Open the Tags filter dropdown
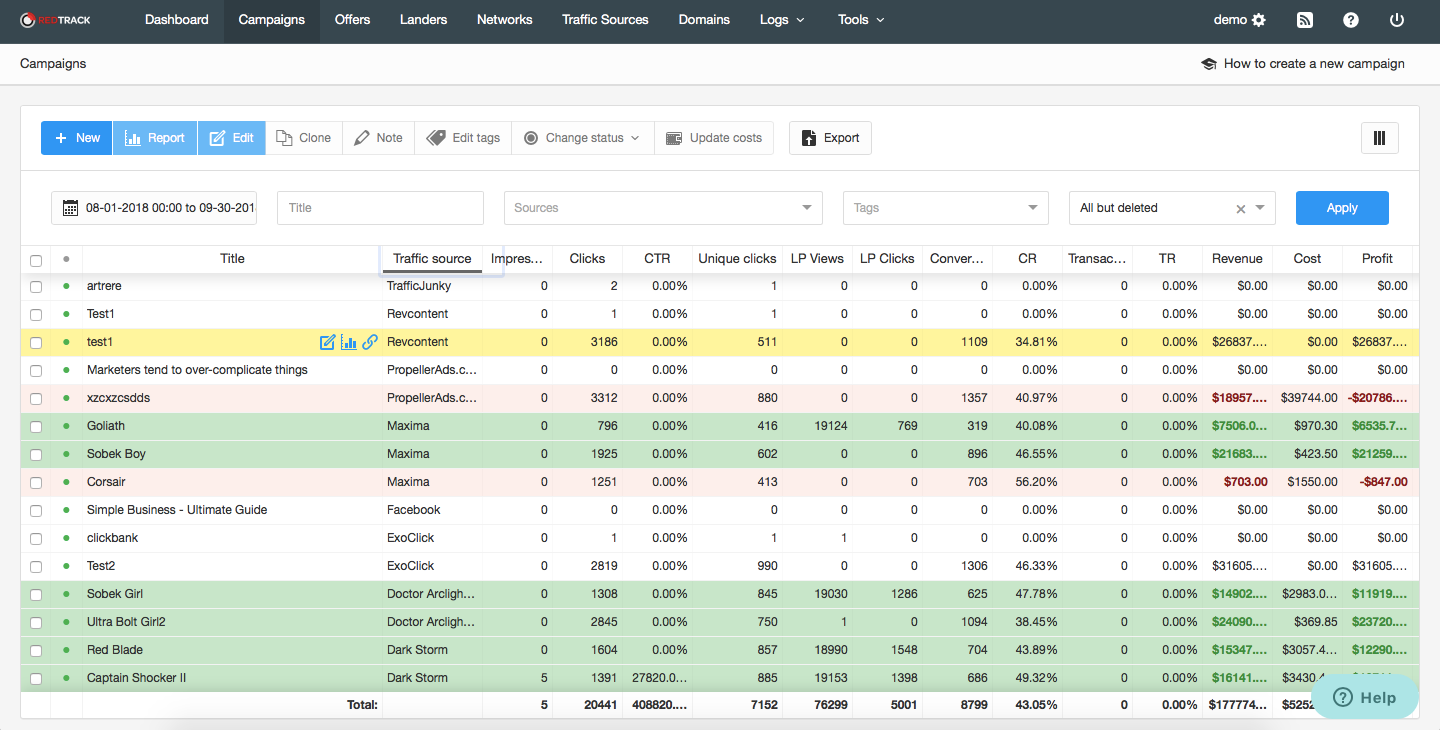 (x=945, y=208)
